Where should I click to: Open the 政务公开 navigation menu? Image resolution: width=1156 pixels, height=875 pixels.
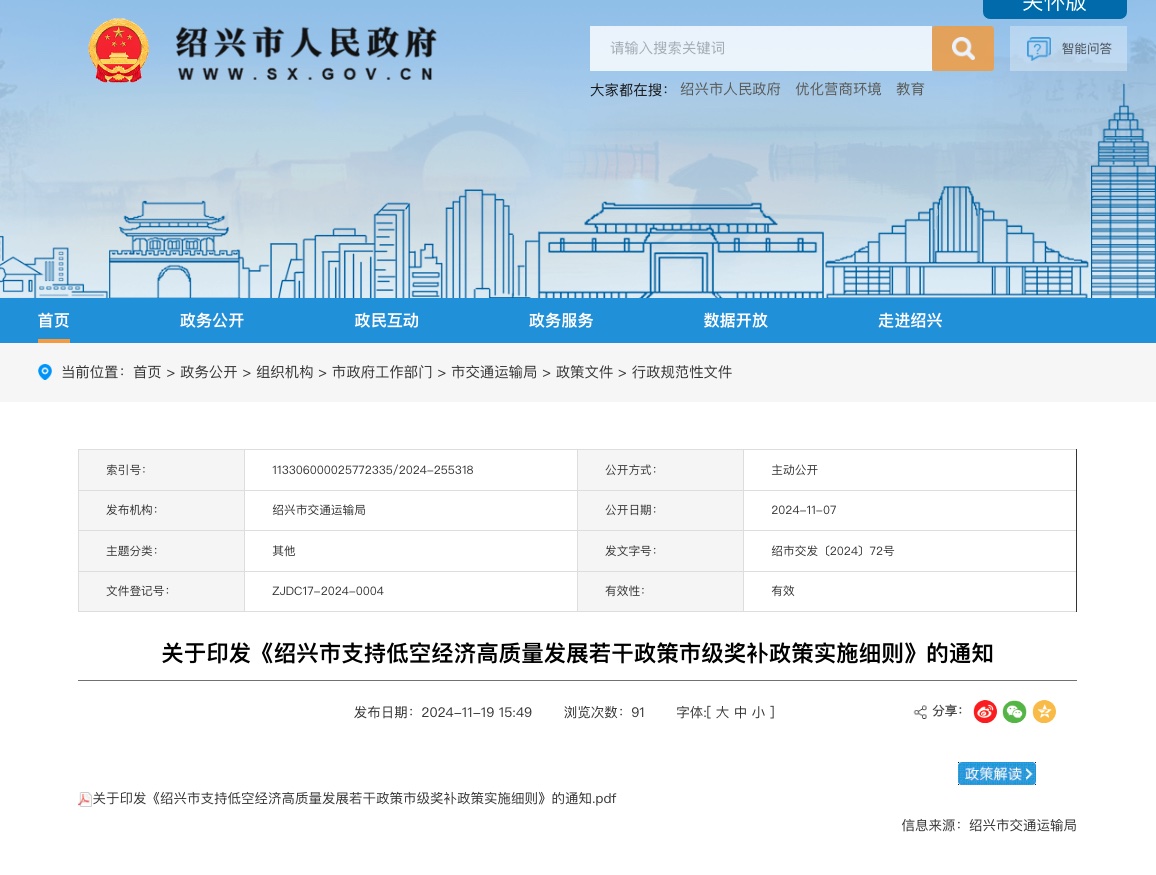pyautogui.click(x=211, y=320)
